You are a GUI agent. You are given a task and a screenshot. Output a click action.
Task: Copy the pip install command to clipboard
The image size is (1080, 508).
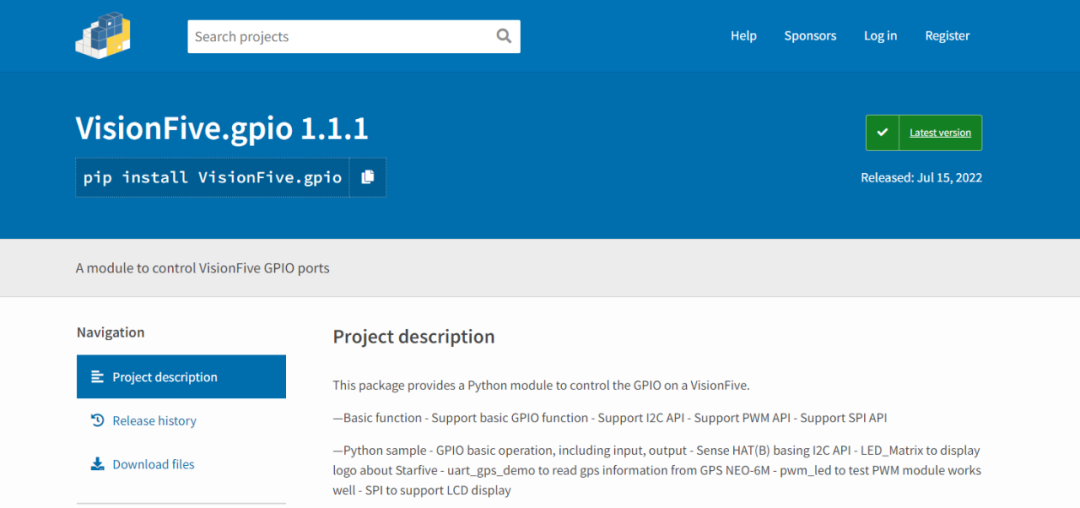click(368, 177)
